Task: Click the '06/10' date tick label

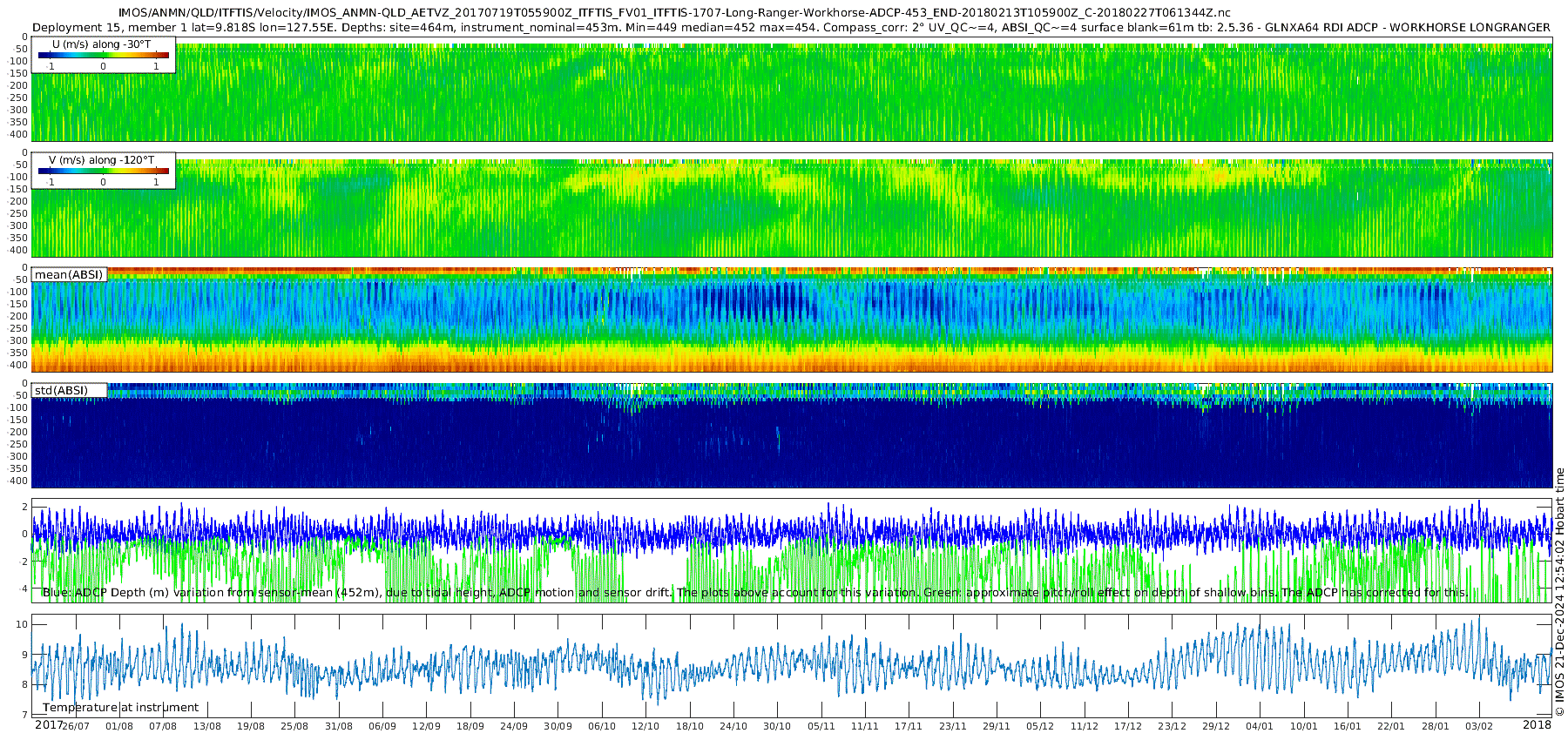Action: [x=602, y=727]
